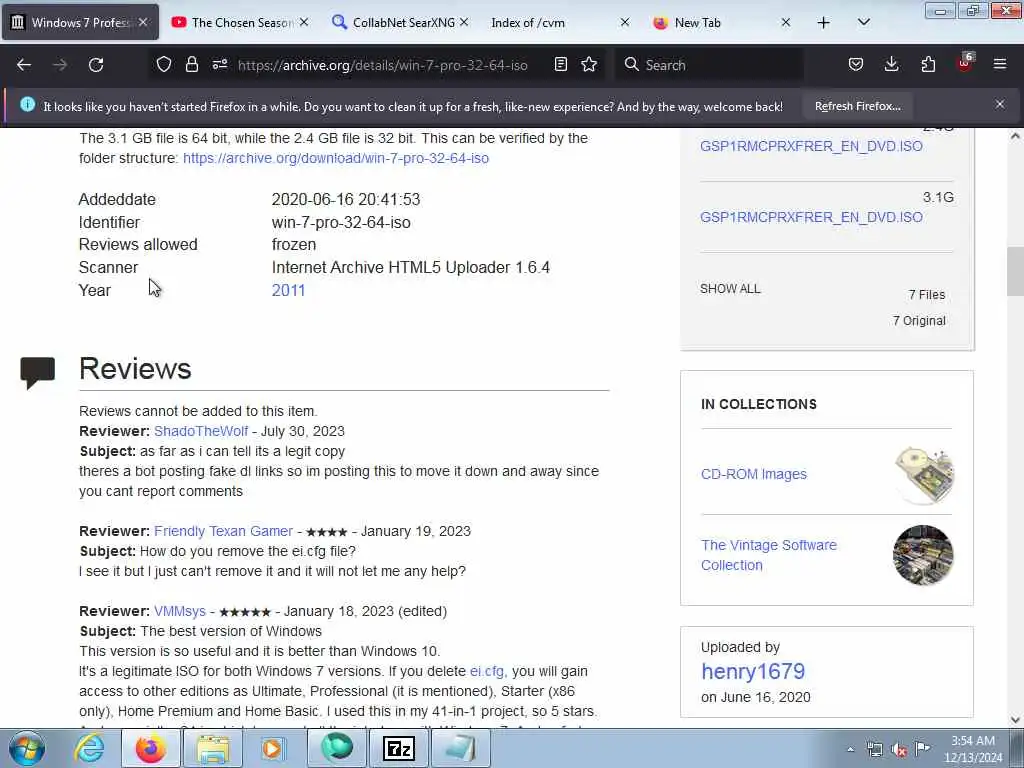Click the Vintage Software Collection thumbnail

923,555
